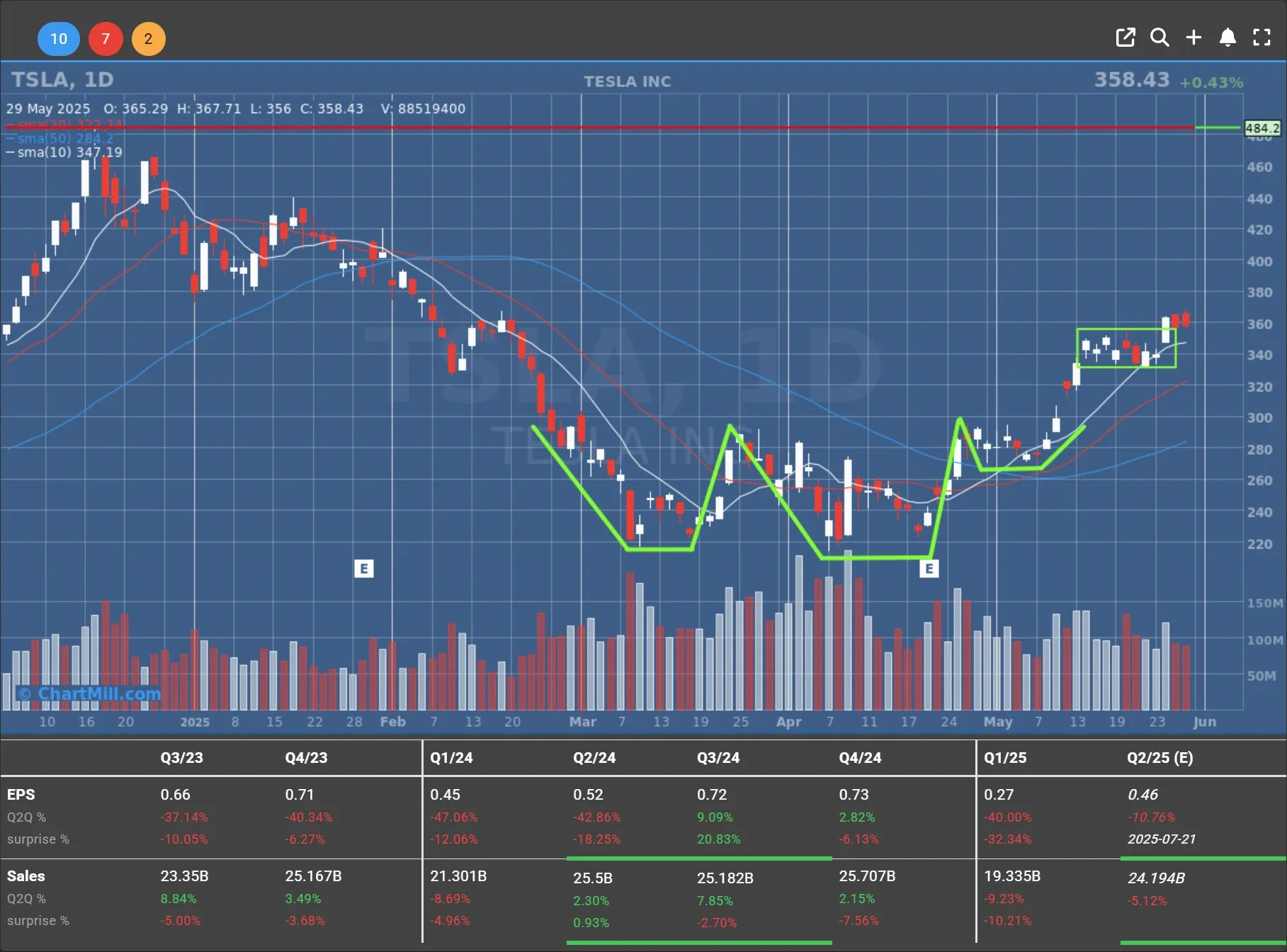Select the Q3/23 column header
1287x952 pixels.
[181, 757]
